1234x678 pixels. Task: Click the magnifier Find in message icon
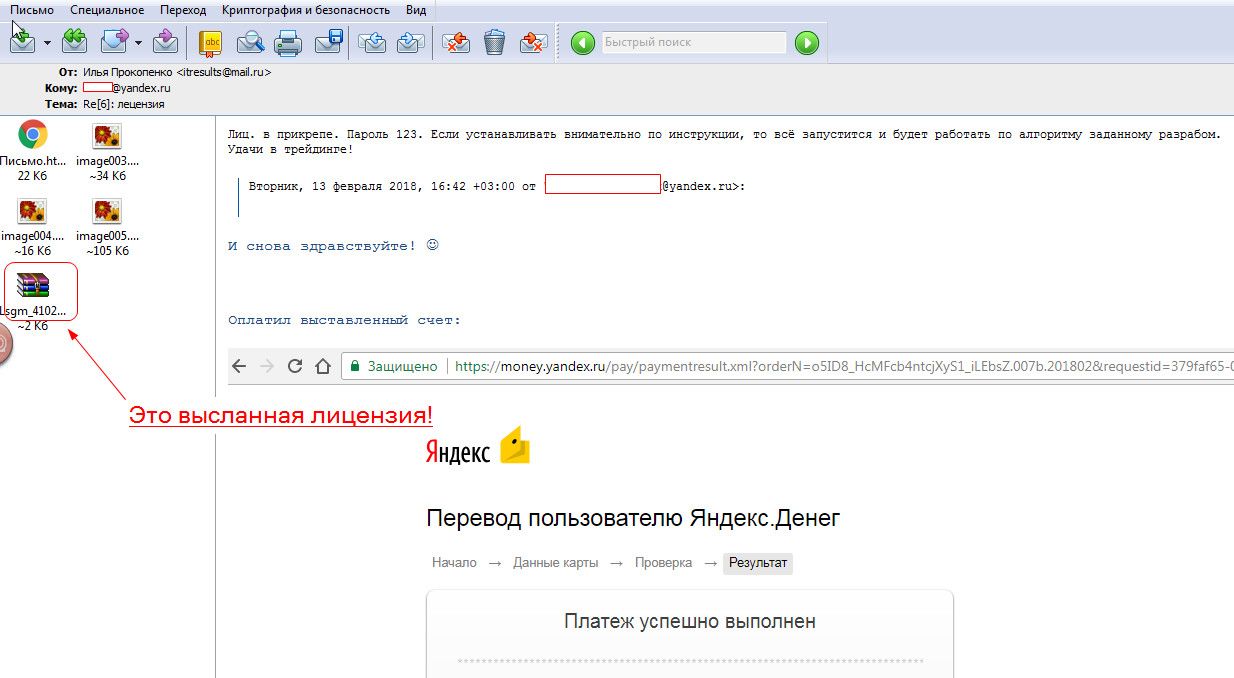pyautogui.click(x=250, y=42)
